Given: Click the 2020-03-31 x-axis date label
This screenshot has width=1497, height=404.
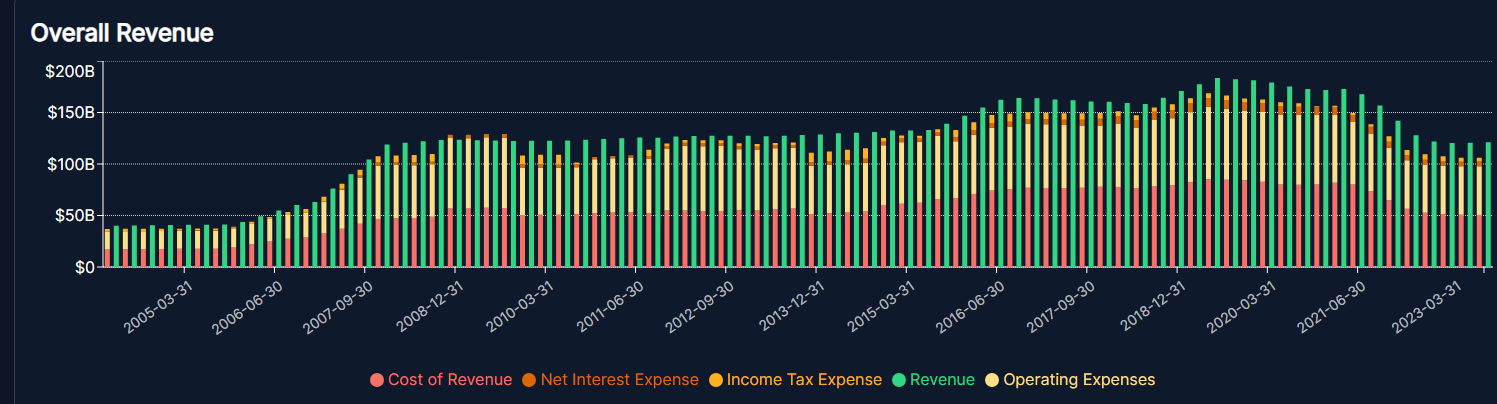Looking at the screenshot, I should [1243, 308].
